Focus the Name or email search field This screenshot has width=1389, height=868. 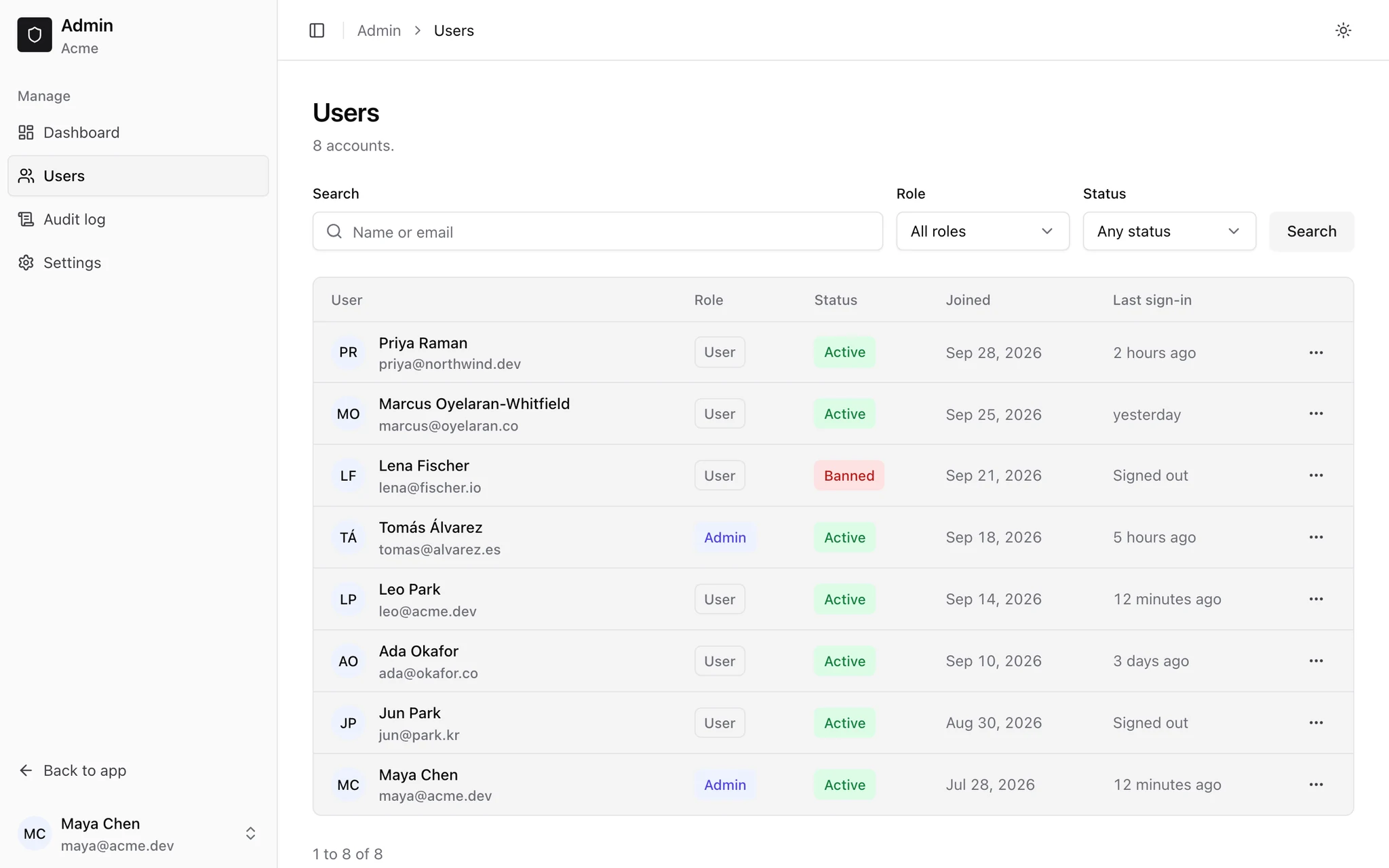[598, 231]
